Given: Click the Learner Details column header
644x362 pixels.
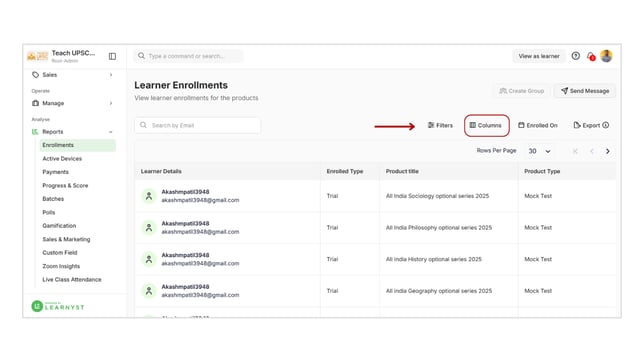Looking at the screenshot, I should [x=161, y=171].
